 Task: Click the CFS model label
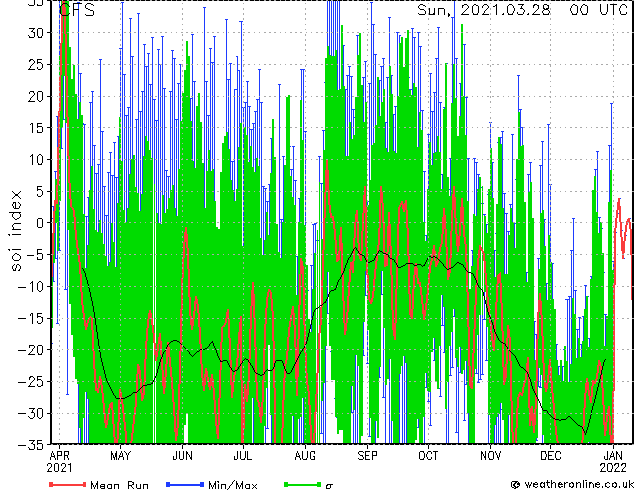point(77,10)
